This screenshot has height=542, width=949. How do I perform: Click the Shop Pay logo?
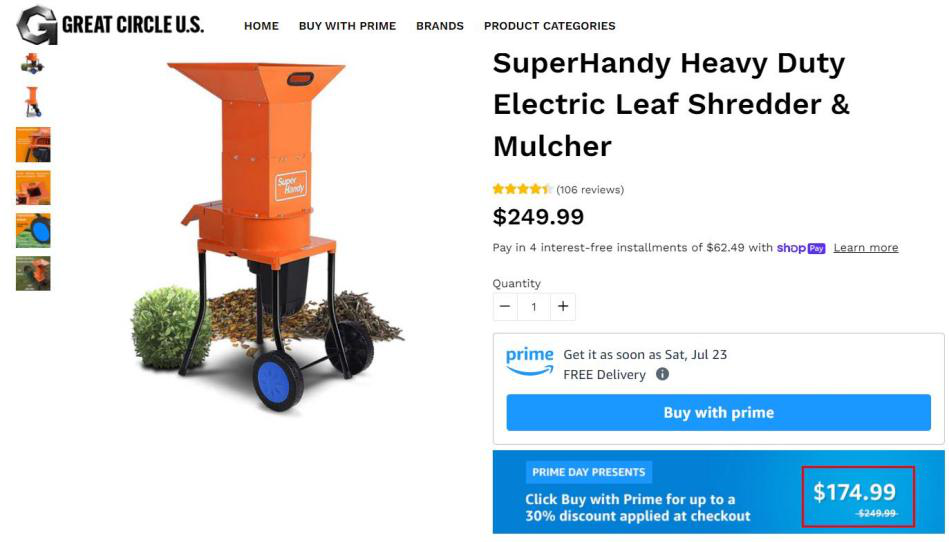pyautogui.click(x=801, y=248)
